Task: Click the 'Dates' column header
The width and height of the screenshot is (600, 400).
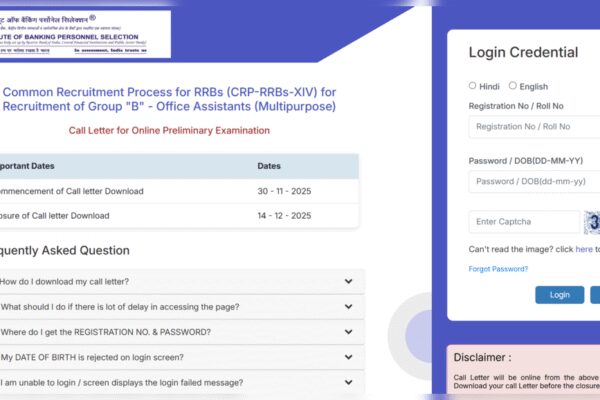Action: pyautogui.click(x=269, y=166)
